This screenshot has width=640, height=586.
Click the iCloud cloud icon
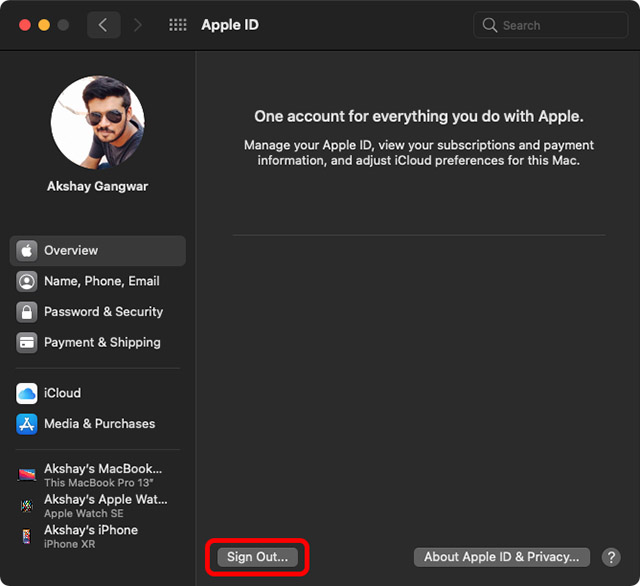coord(27,393)
